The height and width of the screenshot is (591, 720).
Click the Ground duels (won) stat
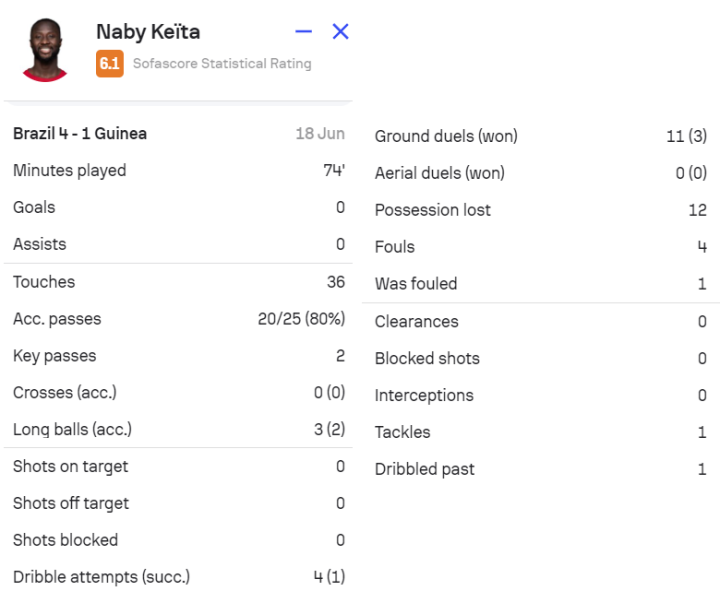(x=540, y=136)
